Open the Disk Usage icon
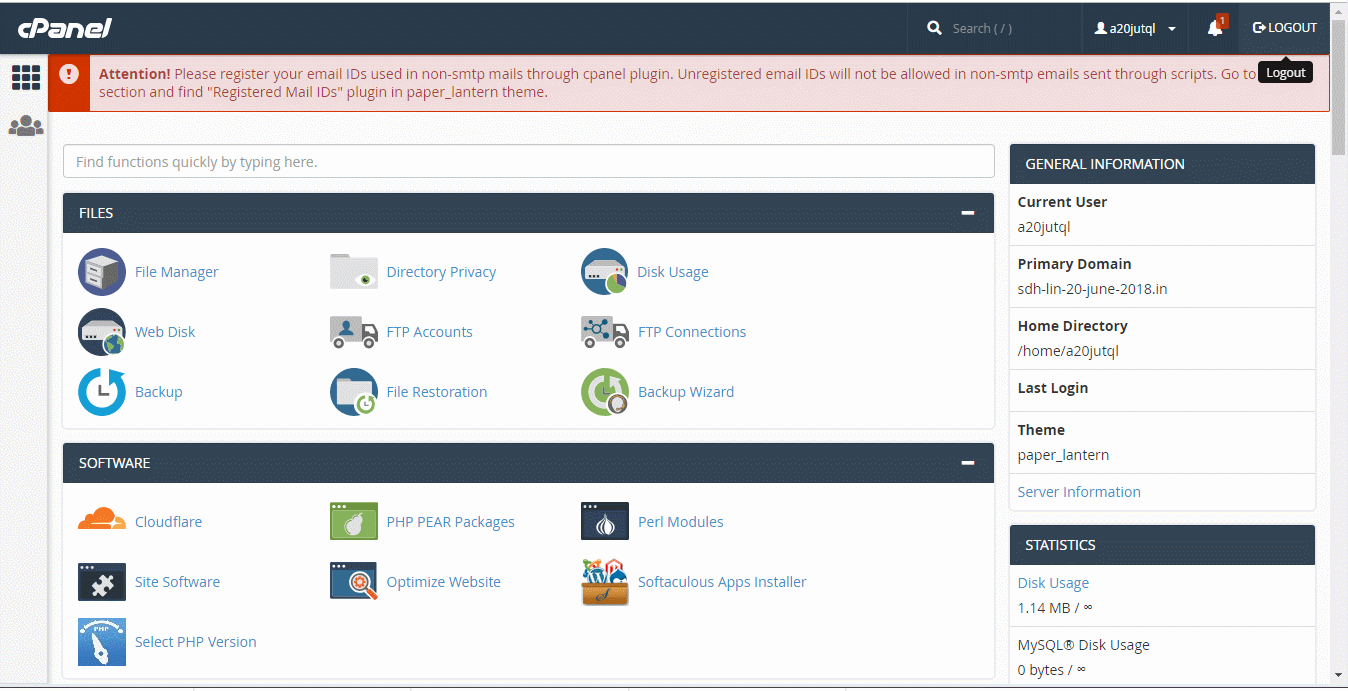The height and width of the screenshot is (691, 1348). 605,272
